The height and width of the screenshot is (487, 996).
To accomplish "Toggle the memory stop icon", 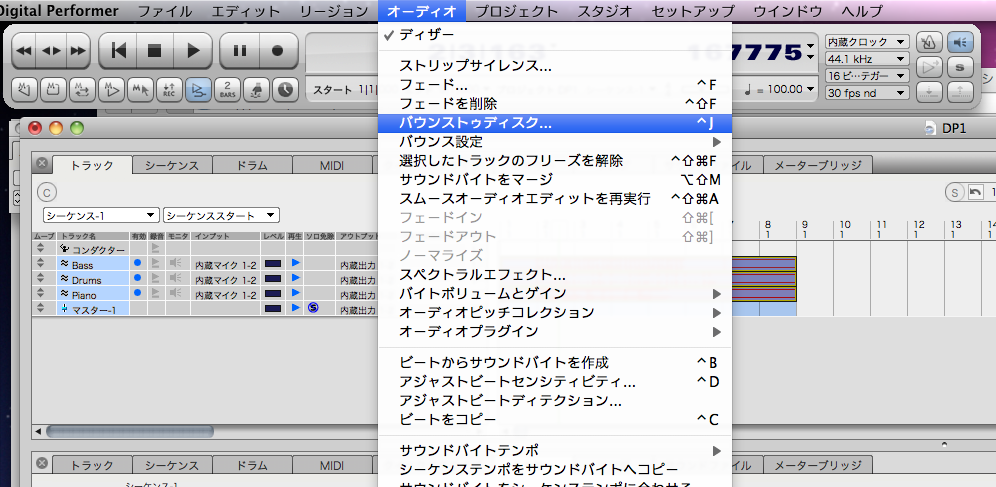I will coord(54,90).
